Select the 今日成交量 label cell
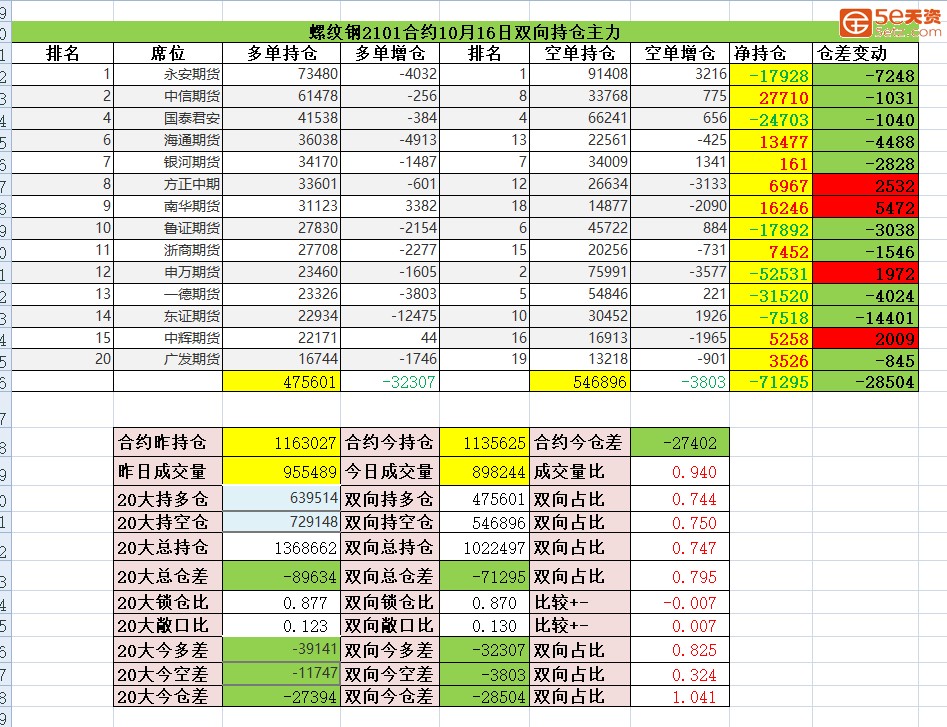Image resolution: width=947 pixels, height=727 pixels. 388,472
